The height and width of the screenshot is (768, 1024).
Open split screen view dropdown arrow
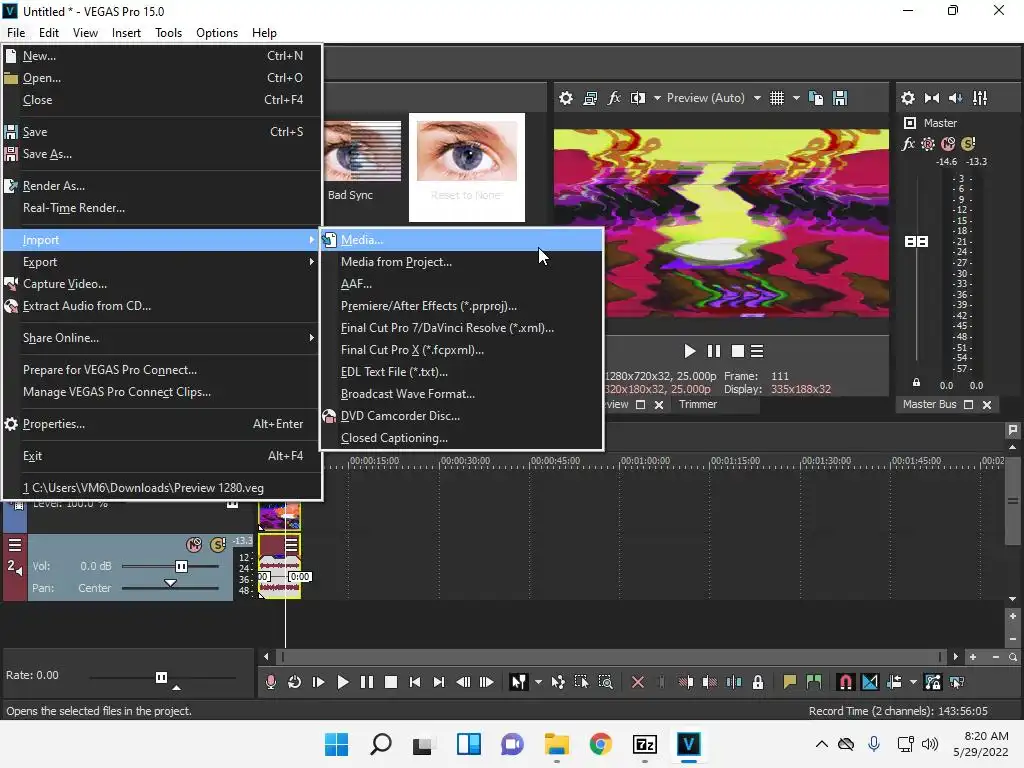click(657, 98)
